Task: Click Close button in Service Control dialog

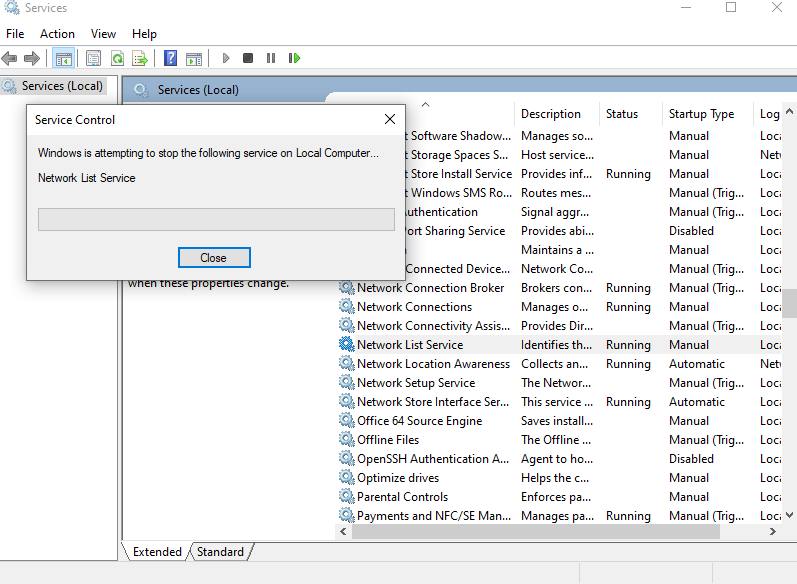Action: [x=214, y=258]
